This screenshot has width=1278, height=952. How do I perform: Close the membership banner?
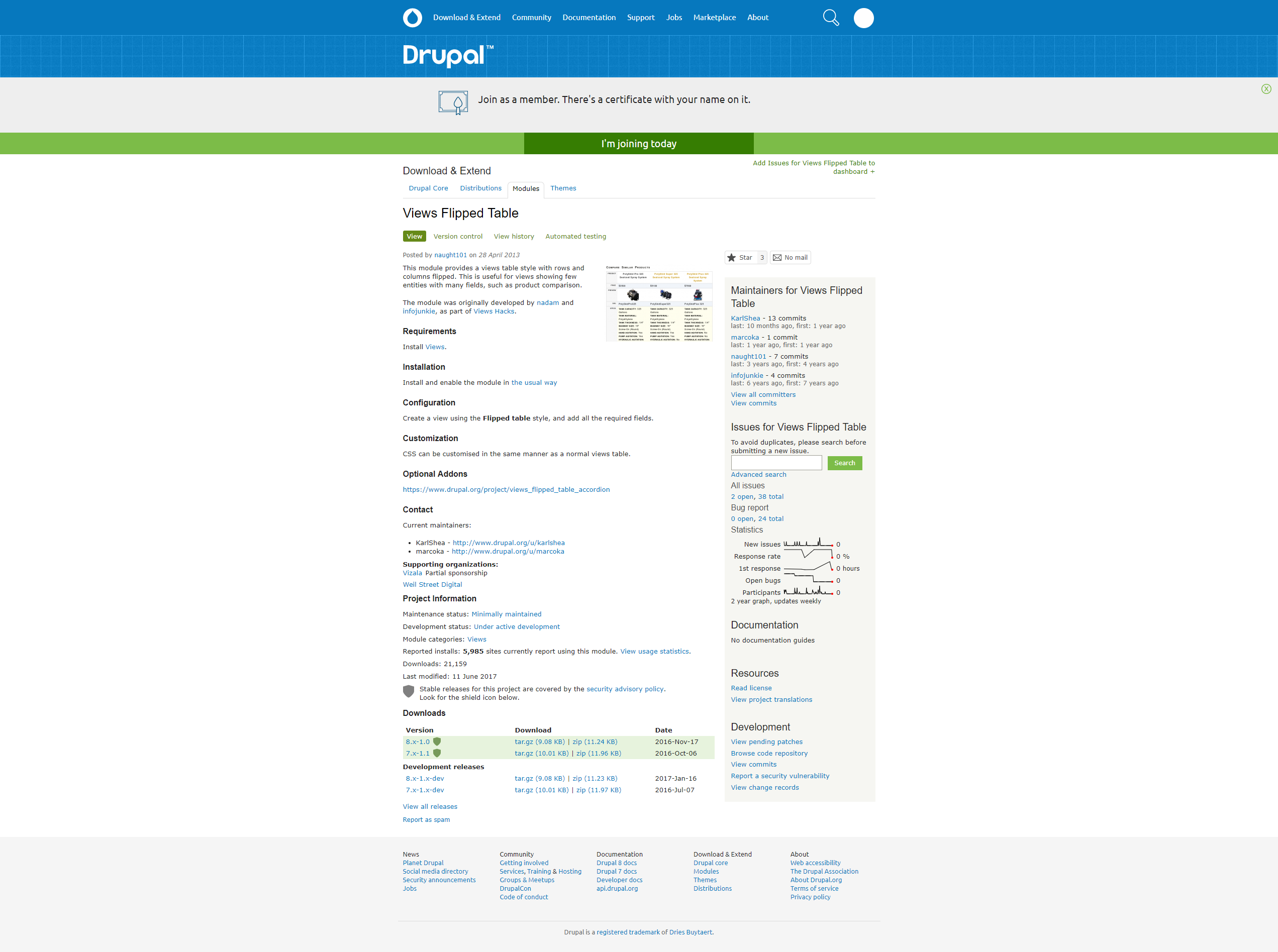click(1266, 89)
